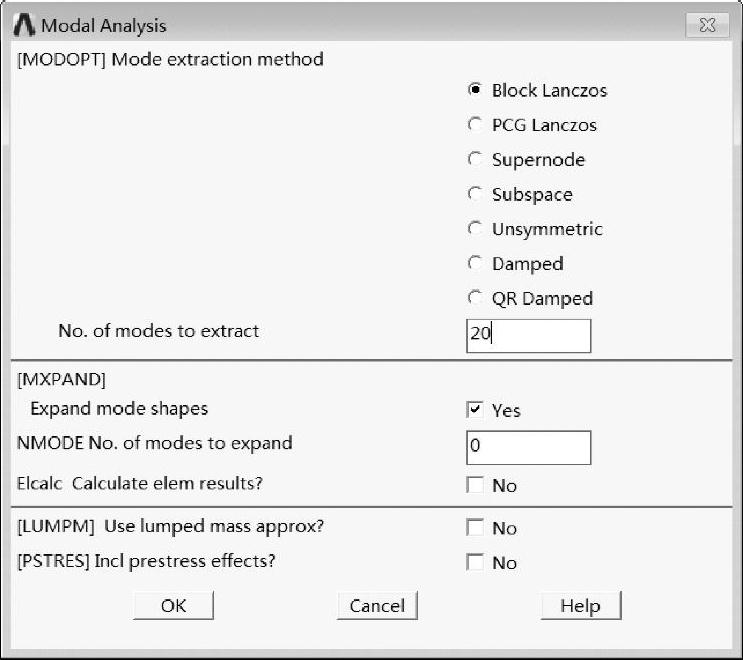This screenshot has width=743, height=660.
Task: Toggle the Expand mode shapes checkbox
Action: click(475, 409)
